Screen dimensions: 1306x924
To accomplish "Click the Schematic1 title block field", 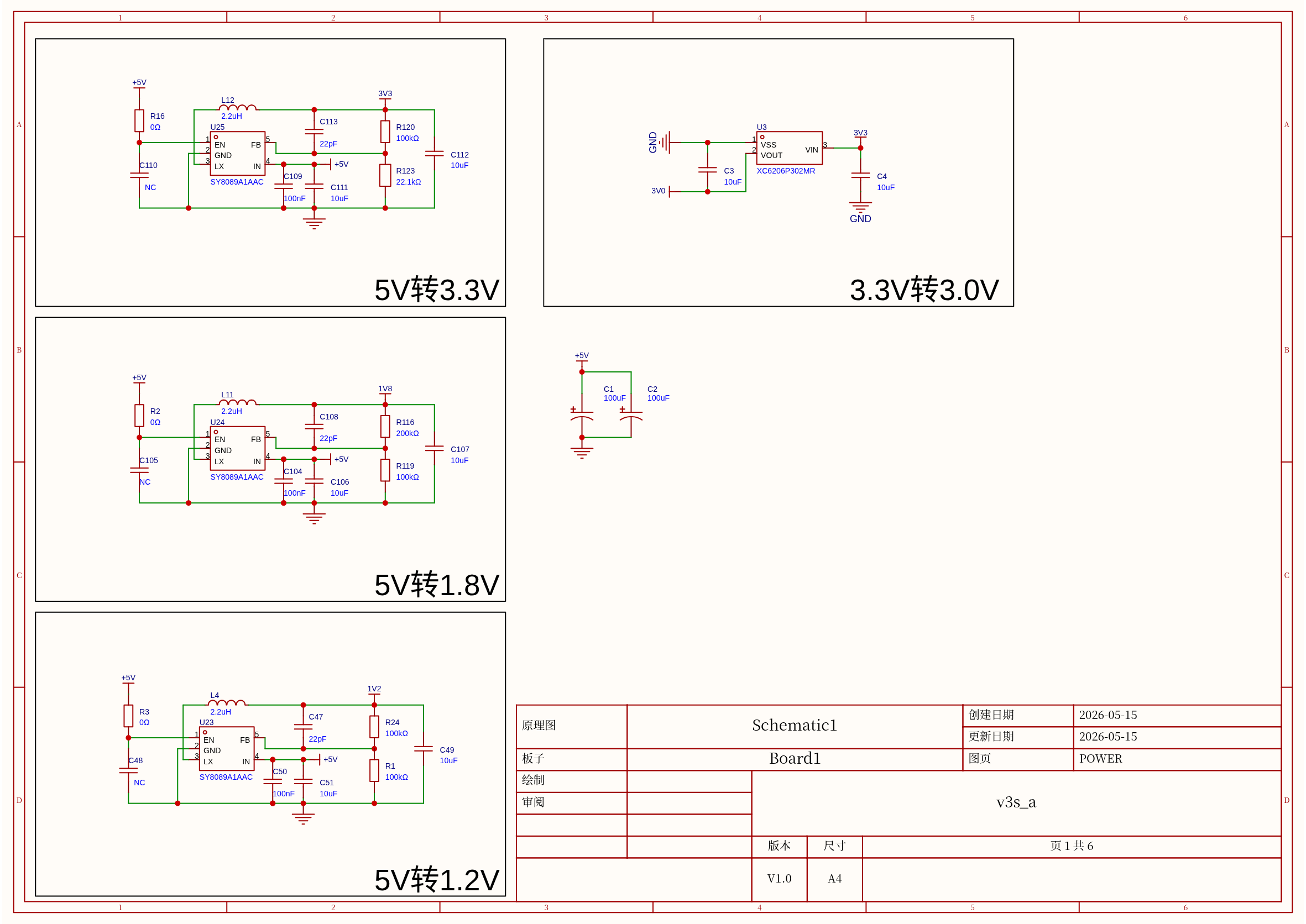I will click(x=794, y=726).
